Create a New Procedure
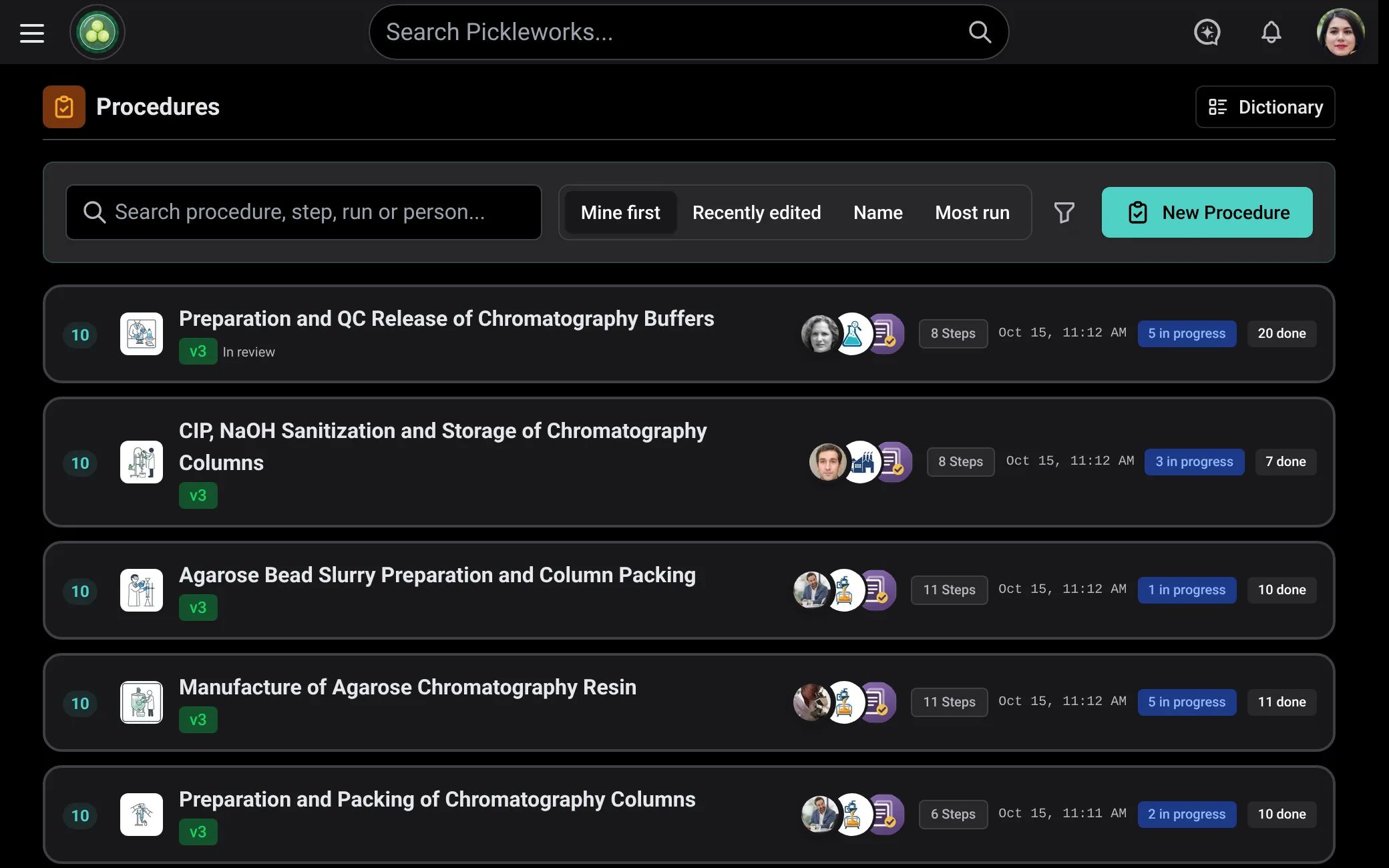Viewport: 1389px width, 868px height. [x=1207, y=212]
